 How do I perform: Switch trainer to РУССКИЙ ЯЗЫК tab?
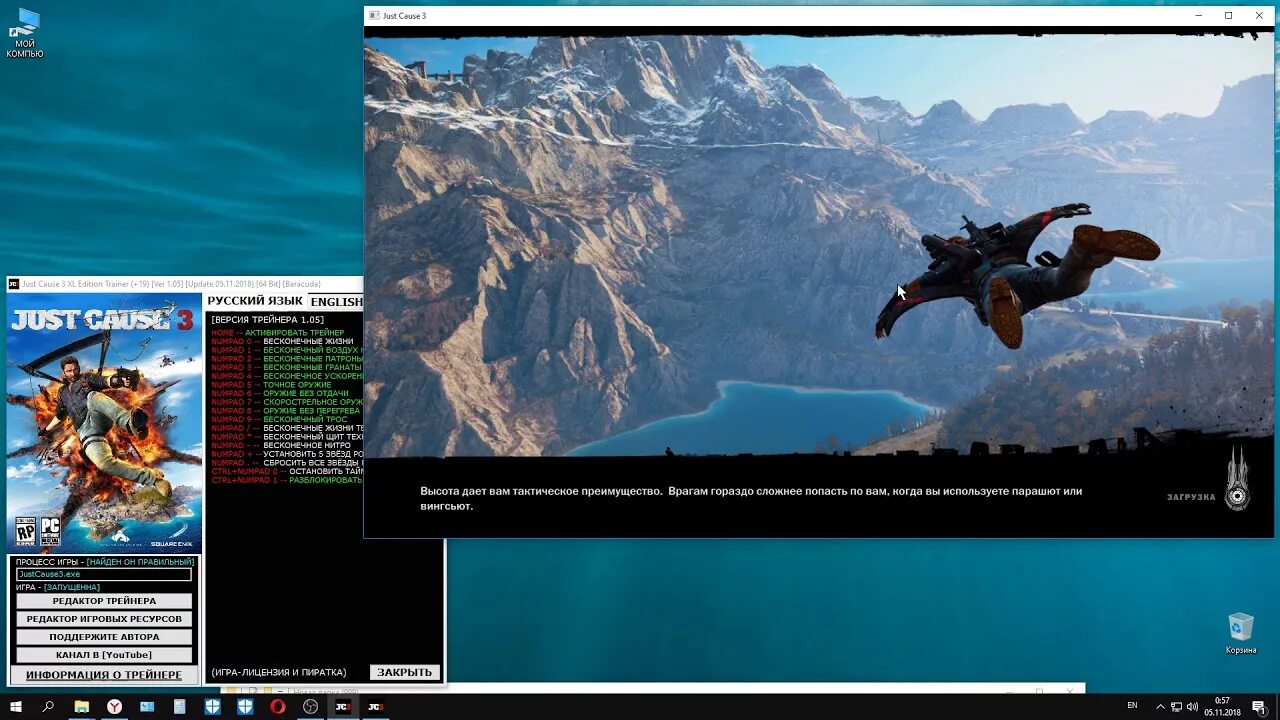click(x=255, y=301)
